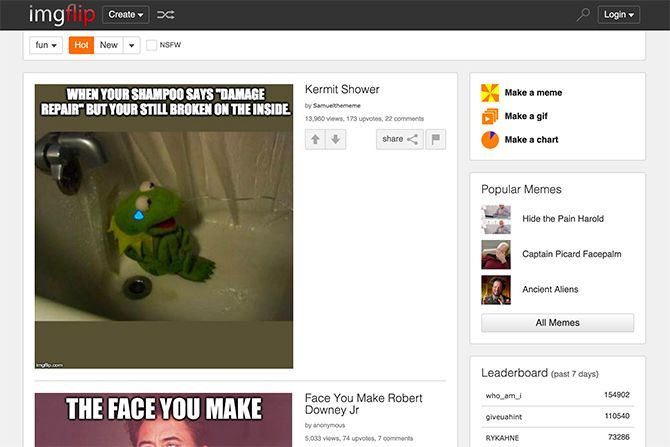
Task: Open Captain Picard Facepalm thumbnail
Action: 496,255
